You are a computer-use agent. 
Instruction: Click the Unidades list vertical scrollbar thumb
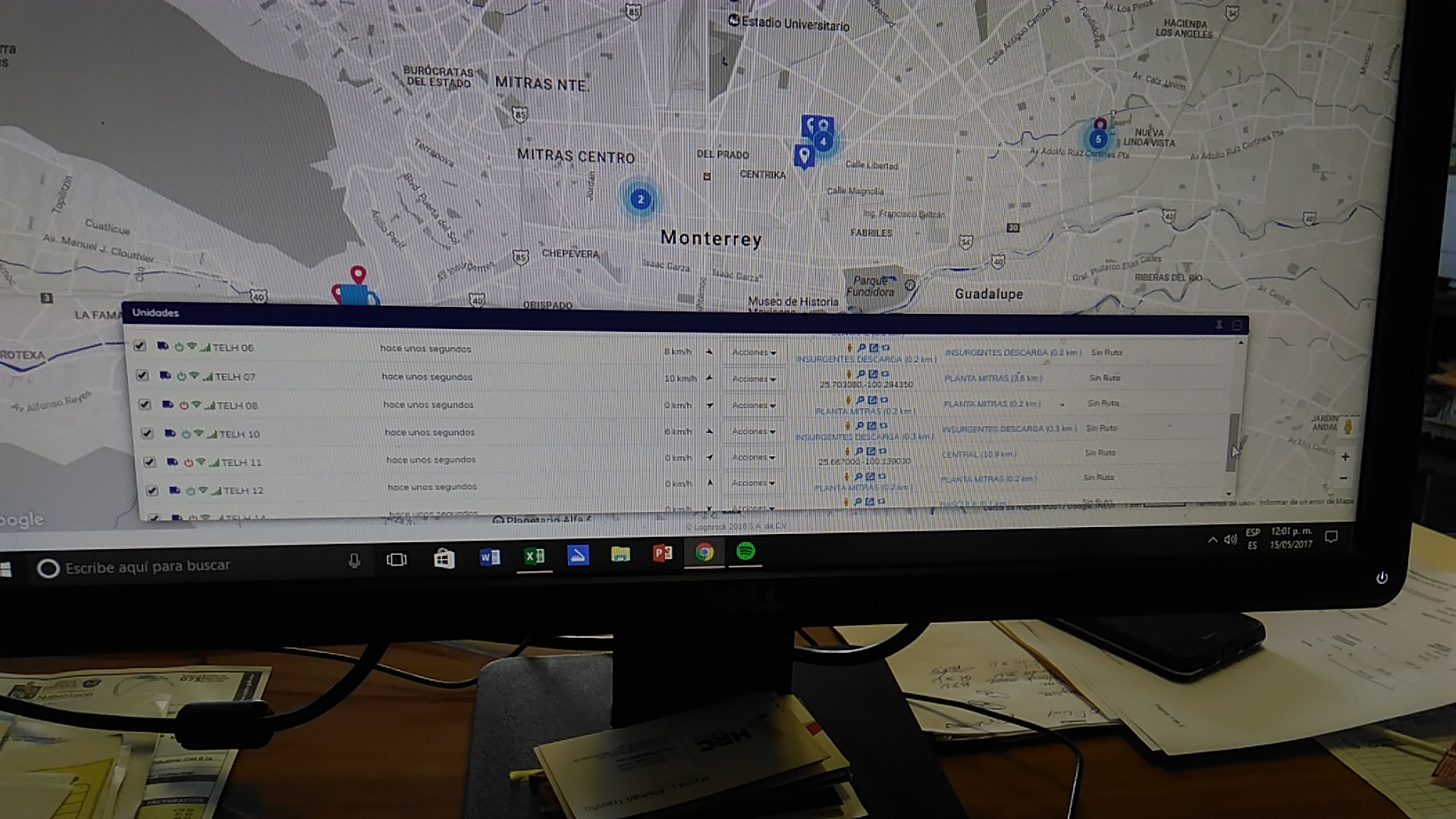(x=1234, y=441)
